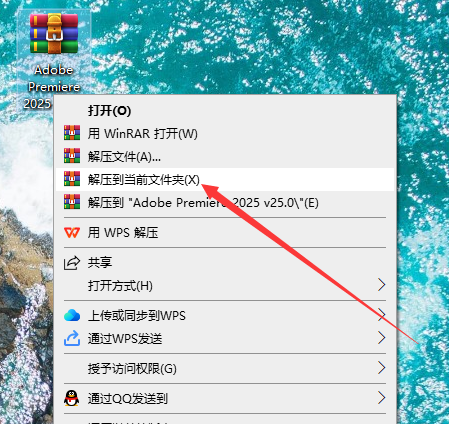449x424 pixels.
Task: Click the WPS cloud icon
Action: pyautogui.click(x=72, y=315)
